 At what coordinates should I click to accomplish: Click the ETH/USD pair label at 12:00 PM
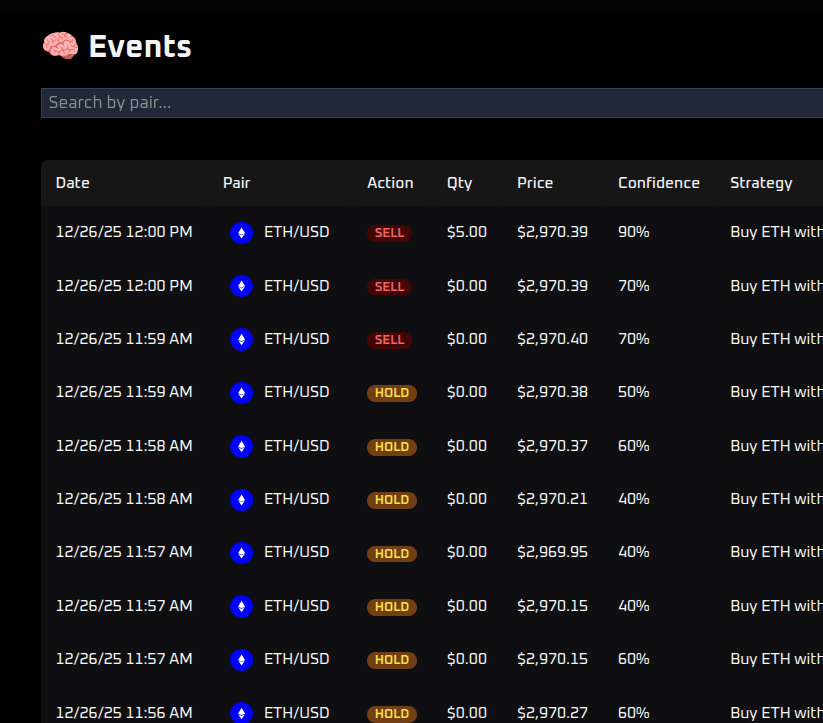point(296,232)
